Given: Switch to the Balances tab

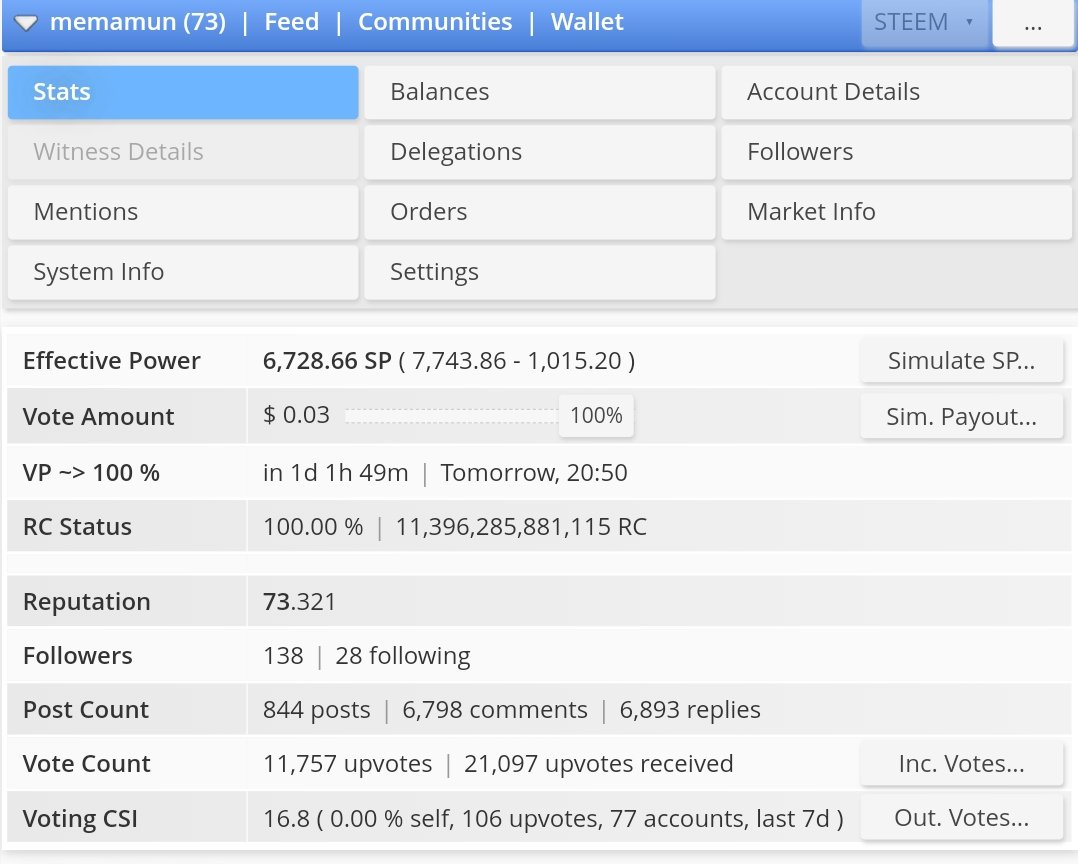Looking at the screenshot, I should [539, 92].
